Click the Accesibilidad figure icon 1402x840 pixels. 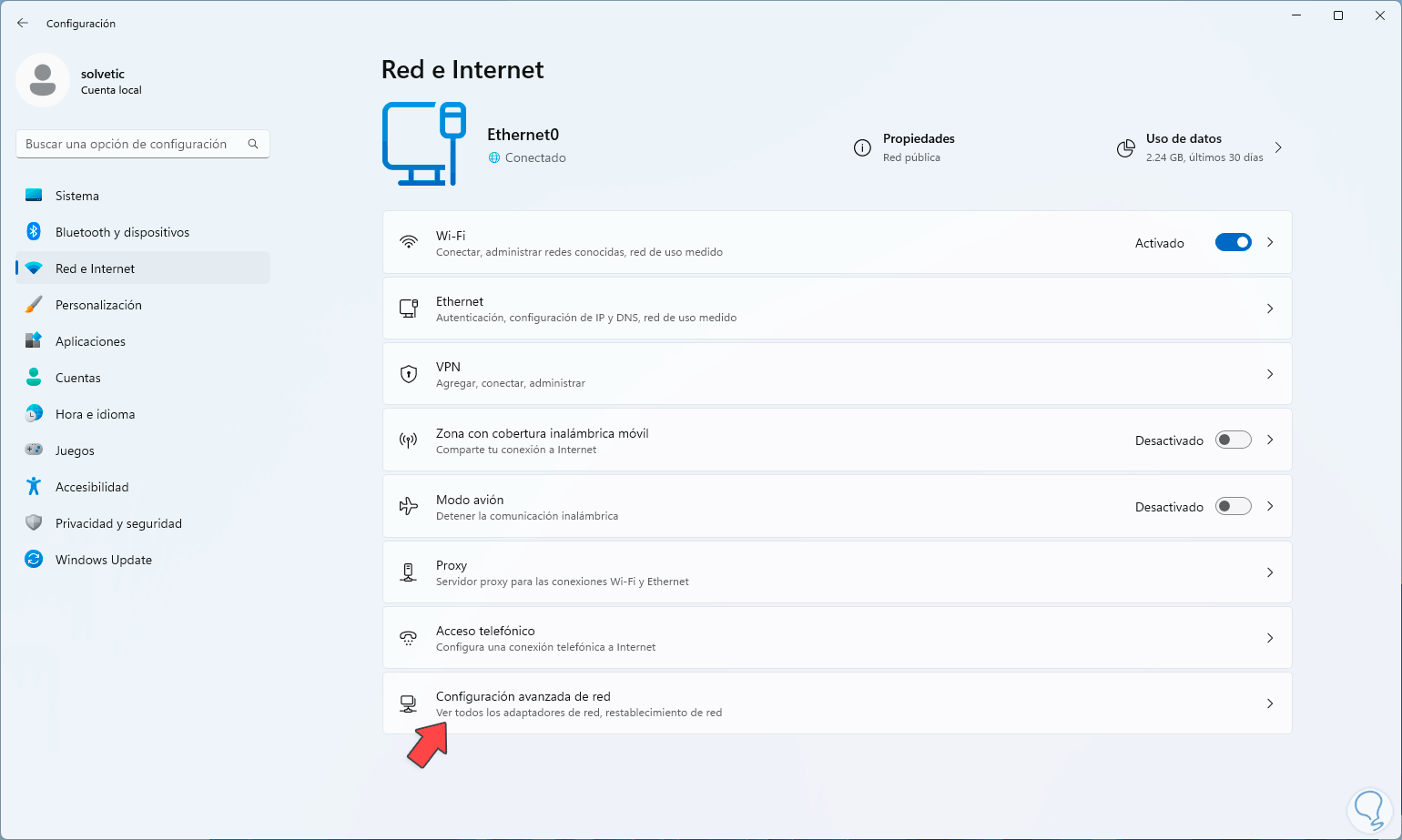(34, 487)
